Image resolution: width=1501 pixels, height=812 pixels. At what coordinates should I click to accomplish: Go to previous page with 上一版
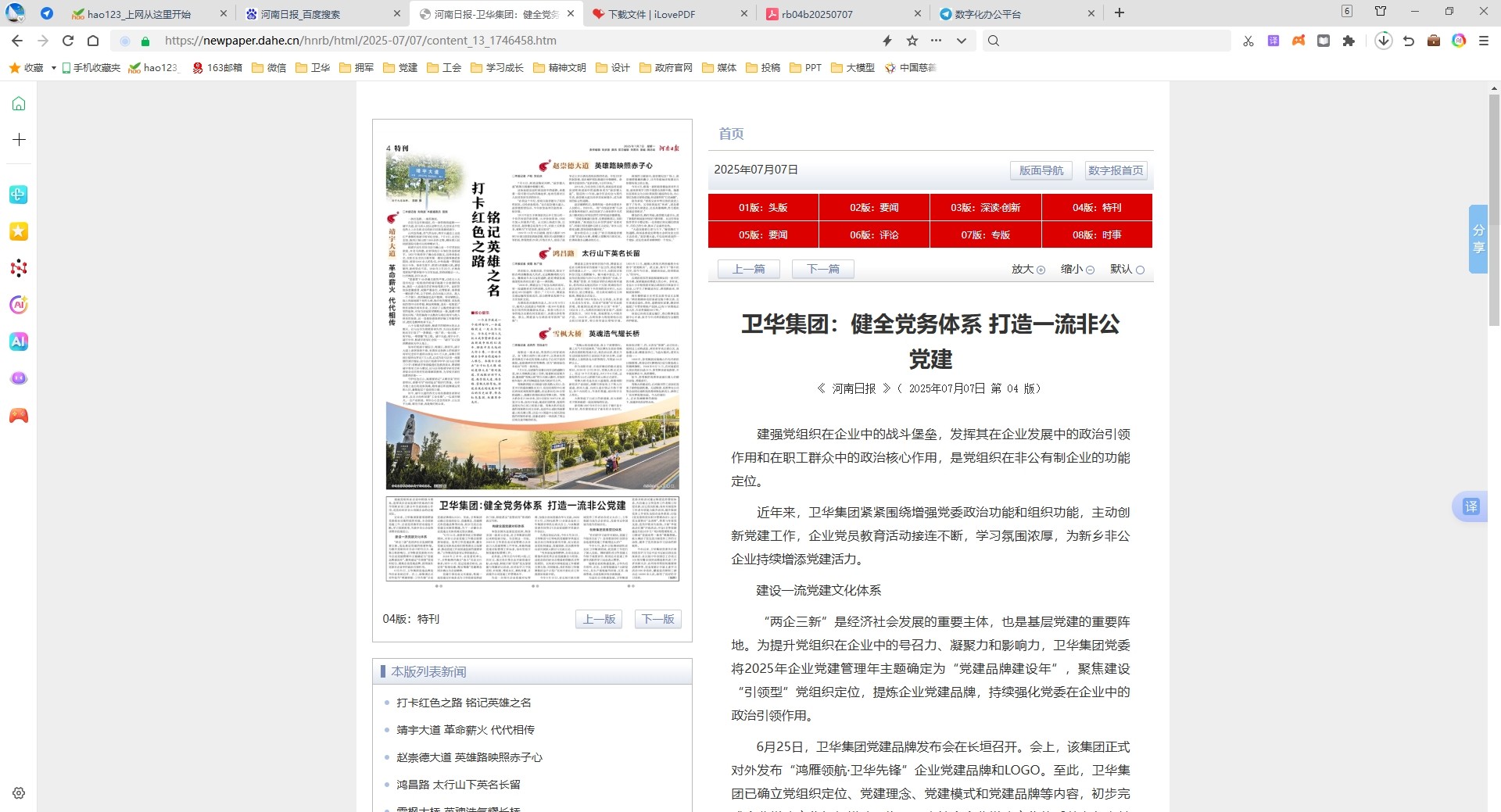coord(600,619)
